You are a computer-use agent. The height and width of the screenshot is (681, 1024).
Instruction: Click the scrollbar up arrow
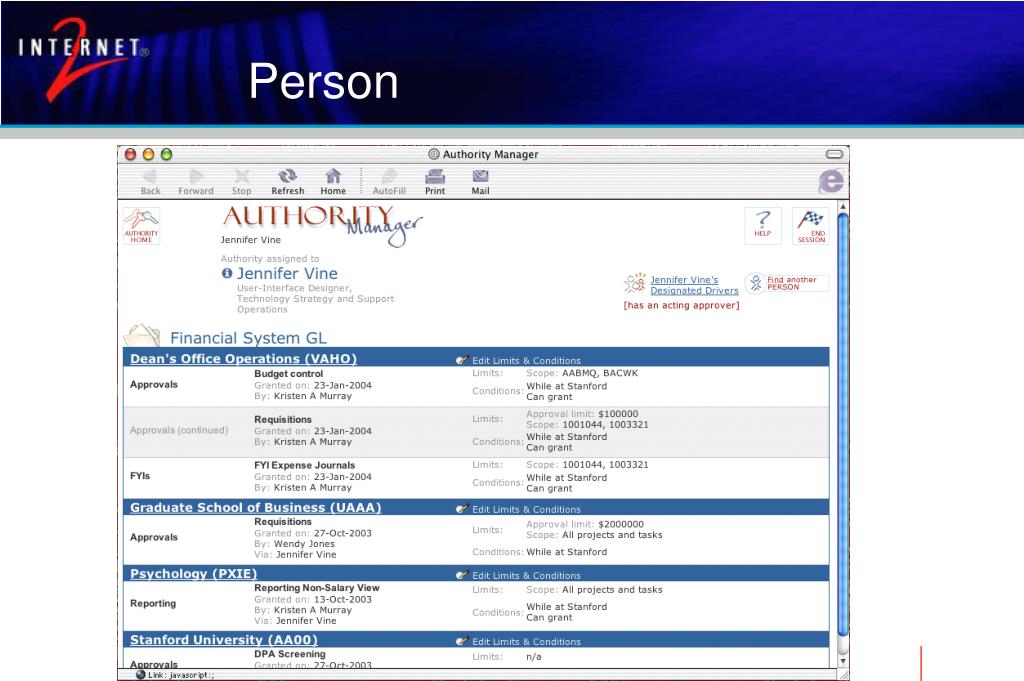tap(842, 206)
